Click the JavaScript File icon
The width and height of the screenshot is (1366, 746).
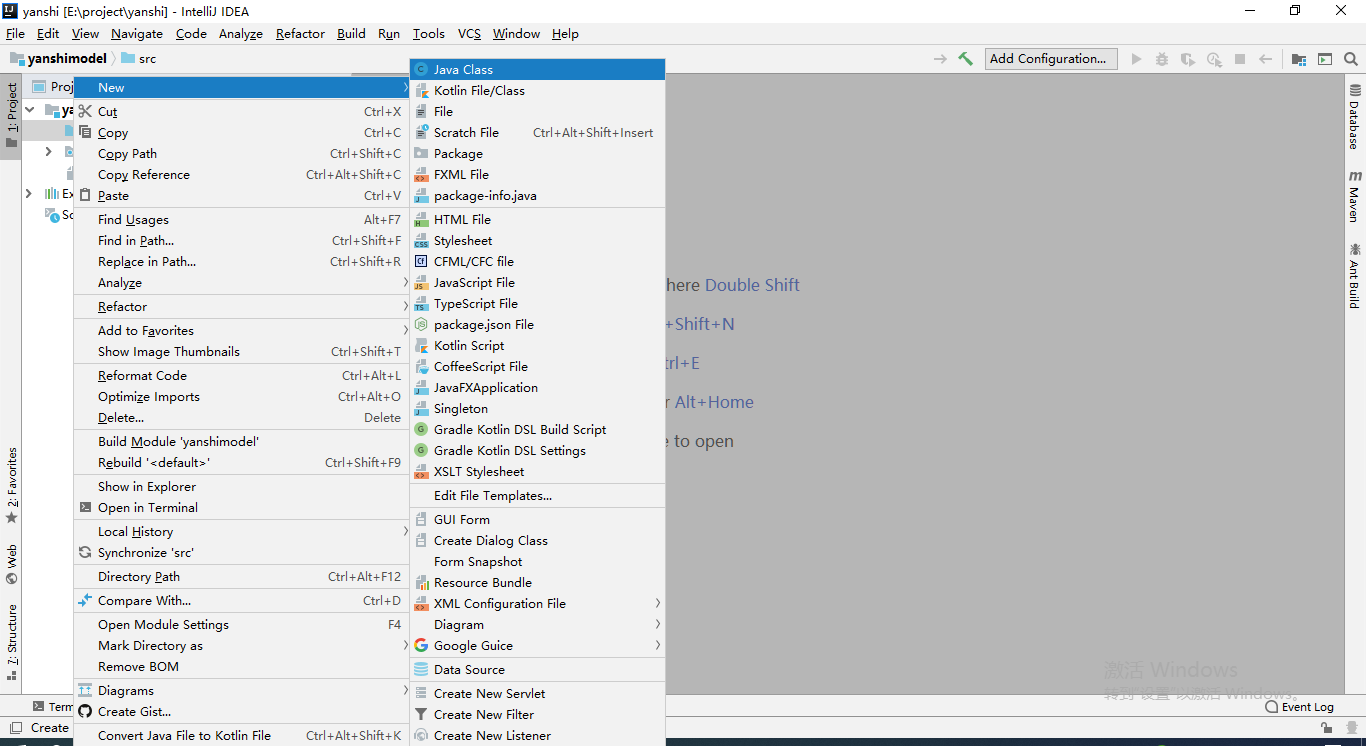point(421,282)
